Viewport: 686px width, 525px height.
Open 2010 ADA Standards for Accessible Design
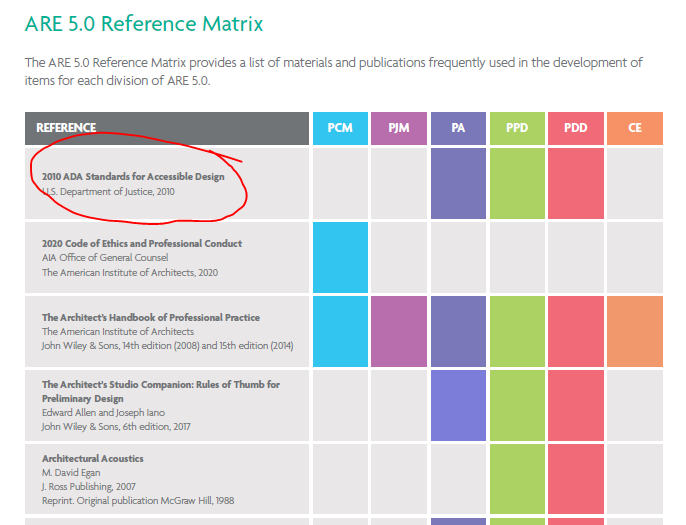coord(133,177)
